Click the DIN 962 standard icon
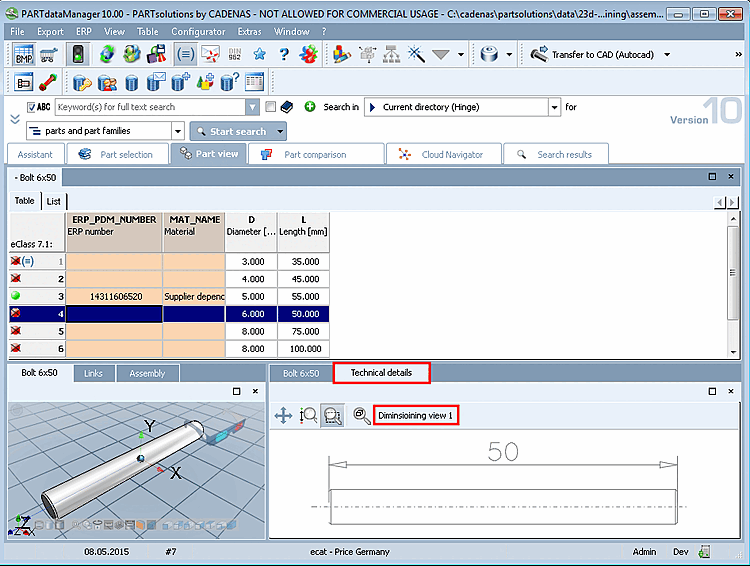This screenshot has height=566, width=750. tap(235, 55)
